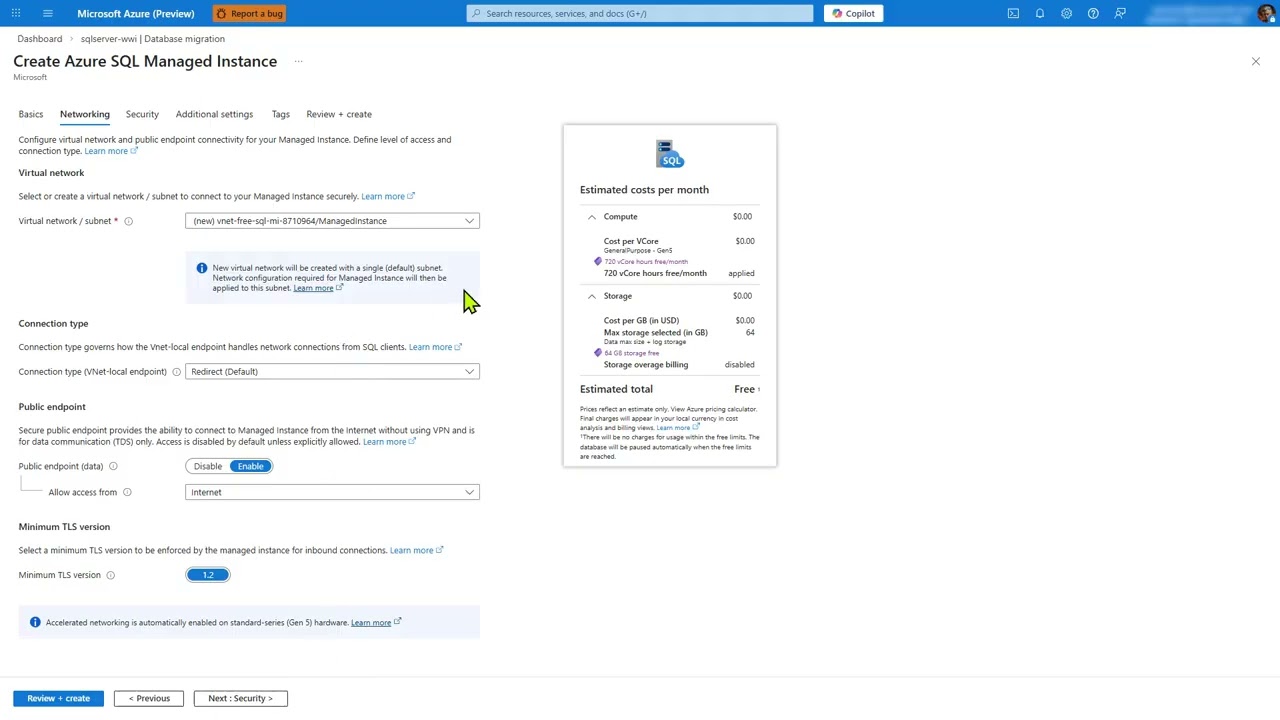Select the Networking tab
1280x720 pixels.
(x=85, y=114)
